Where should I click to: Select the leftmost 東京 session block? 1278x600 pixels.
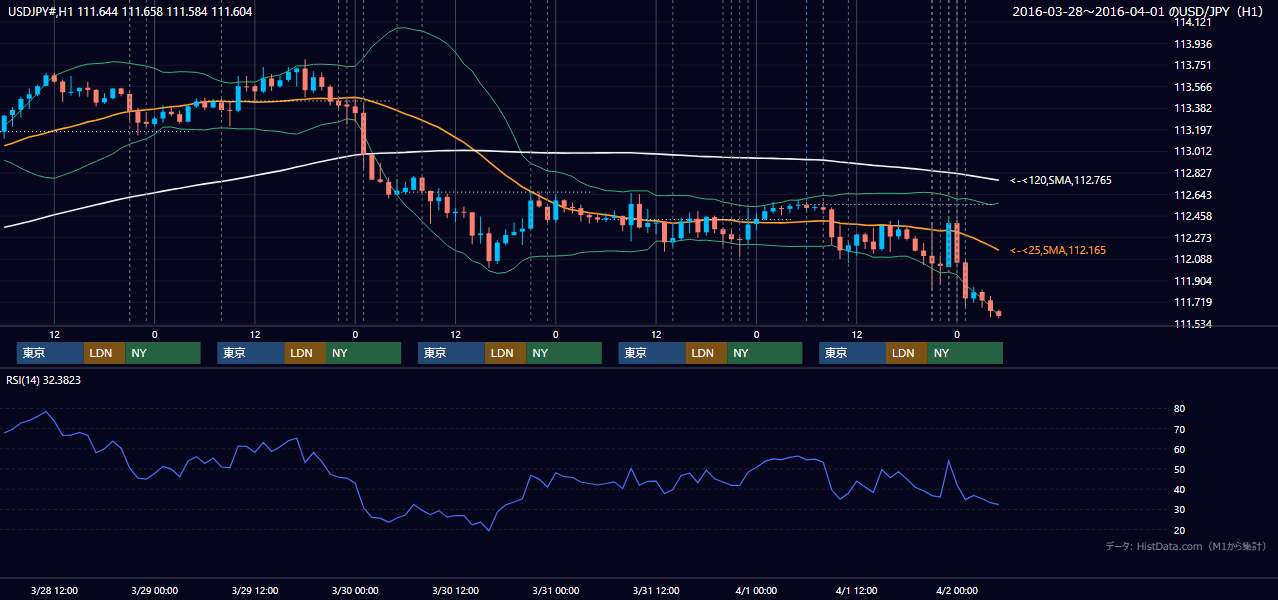pos(50,353)
